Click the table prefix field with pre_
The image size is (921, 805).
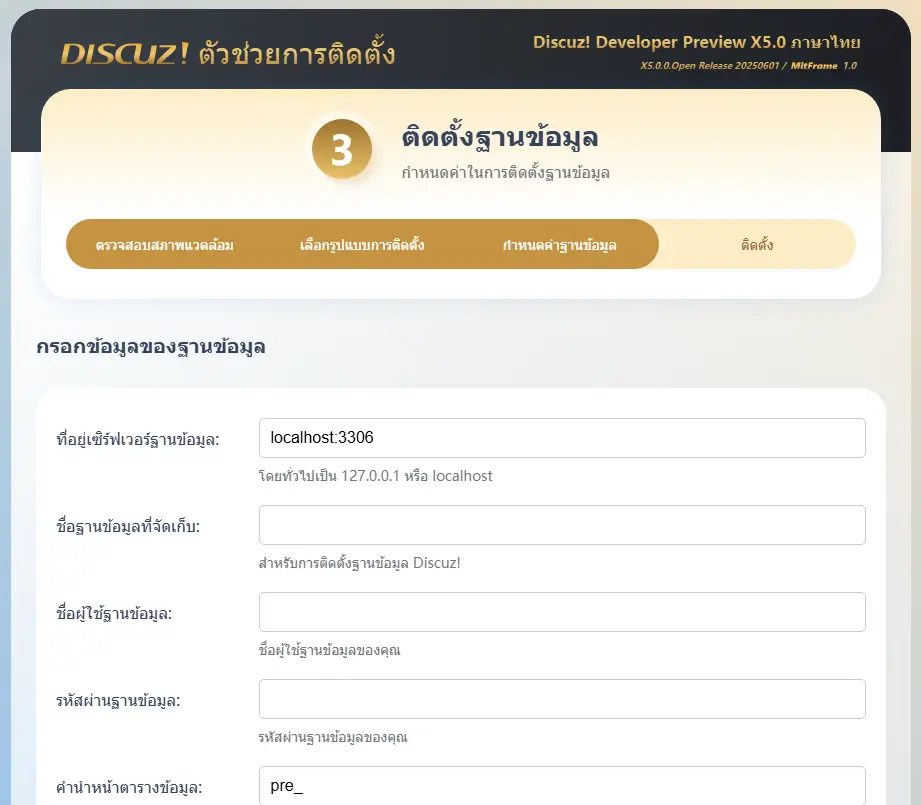[x=562, y=786]
